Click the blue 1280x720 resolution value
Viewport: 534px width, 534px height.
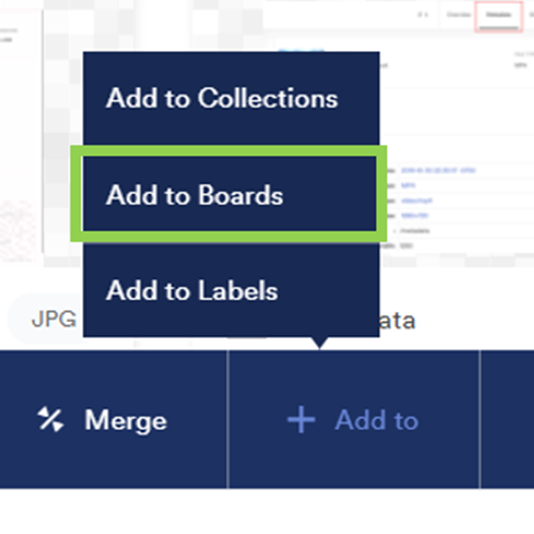414,216
